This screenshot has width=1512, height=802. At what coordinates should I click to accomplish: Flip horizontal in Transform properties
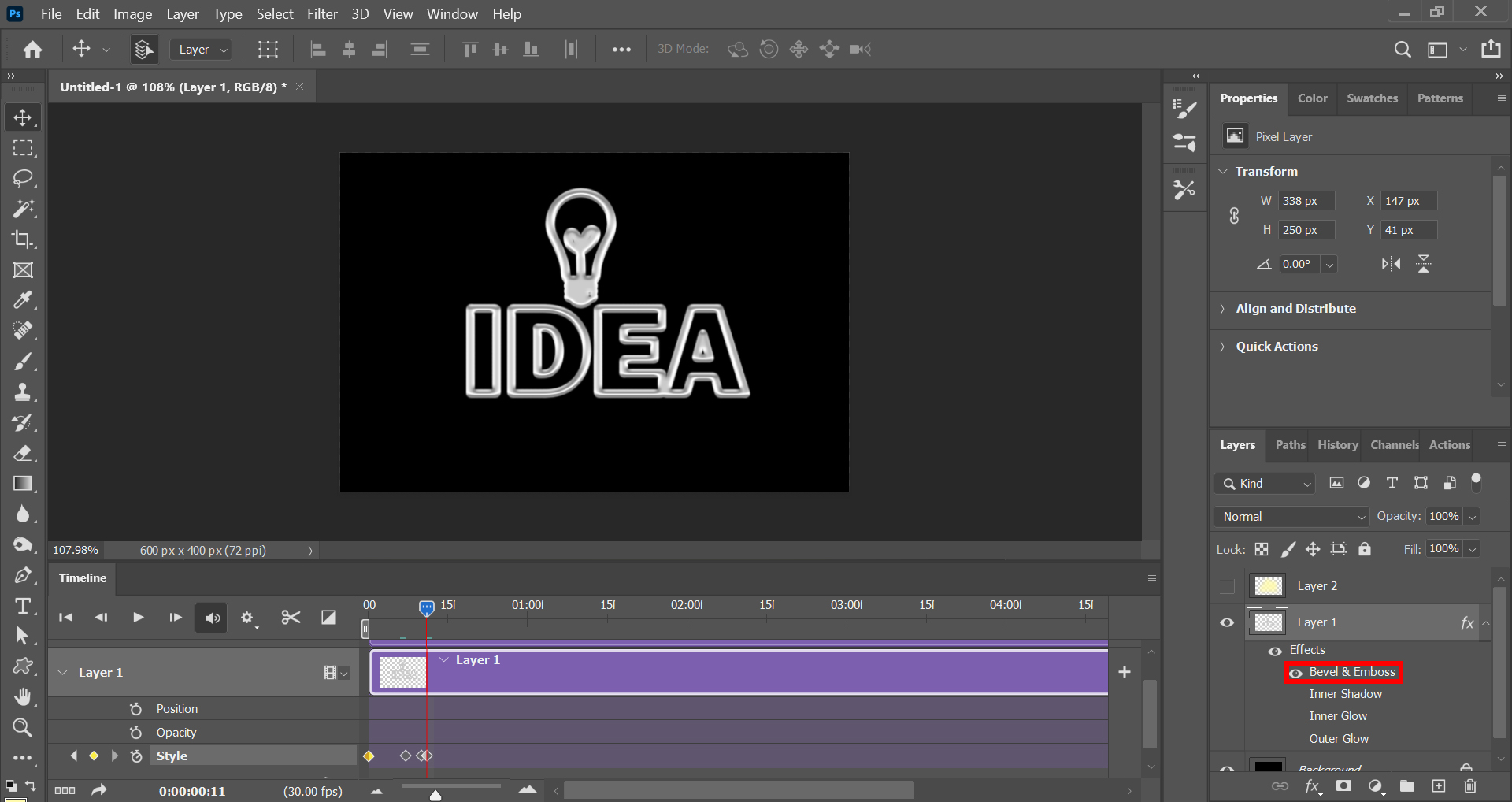(1392, 264)
